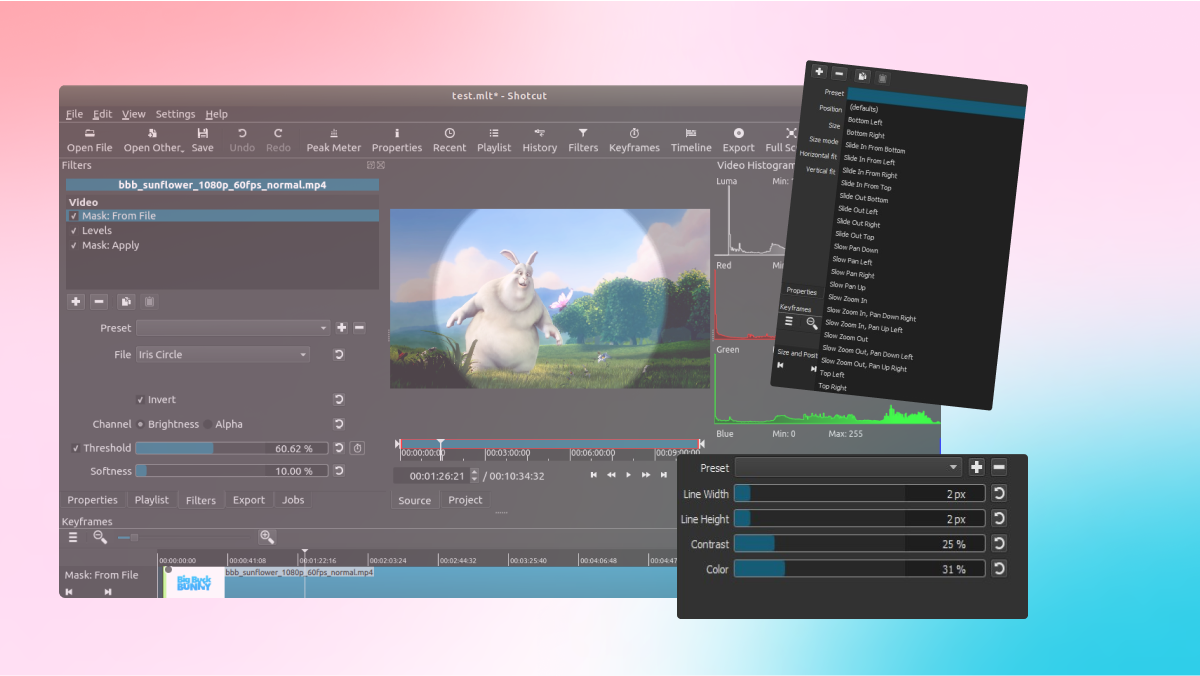This screenshot has width=1200, height=676.
Task: Copy the filters with the copy icon
Action: click(x=125, y=301)
